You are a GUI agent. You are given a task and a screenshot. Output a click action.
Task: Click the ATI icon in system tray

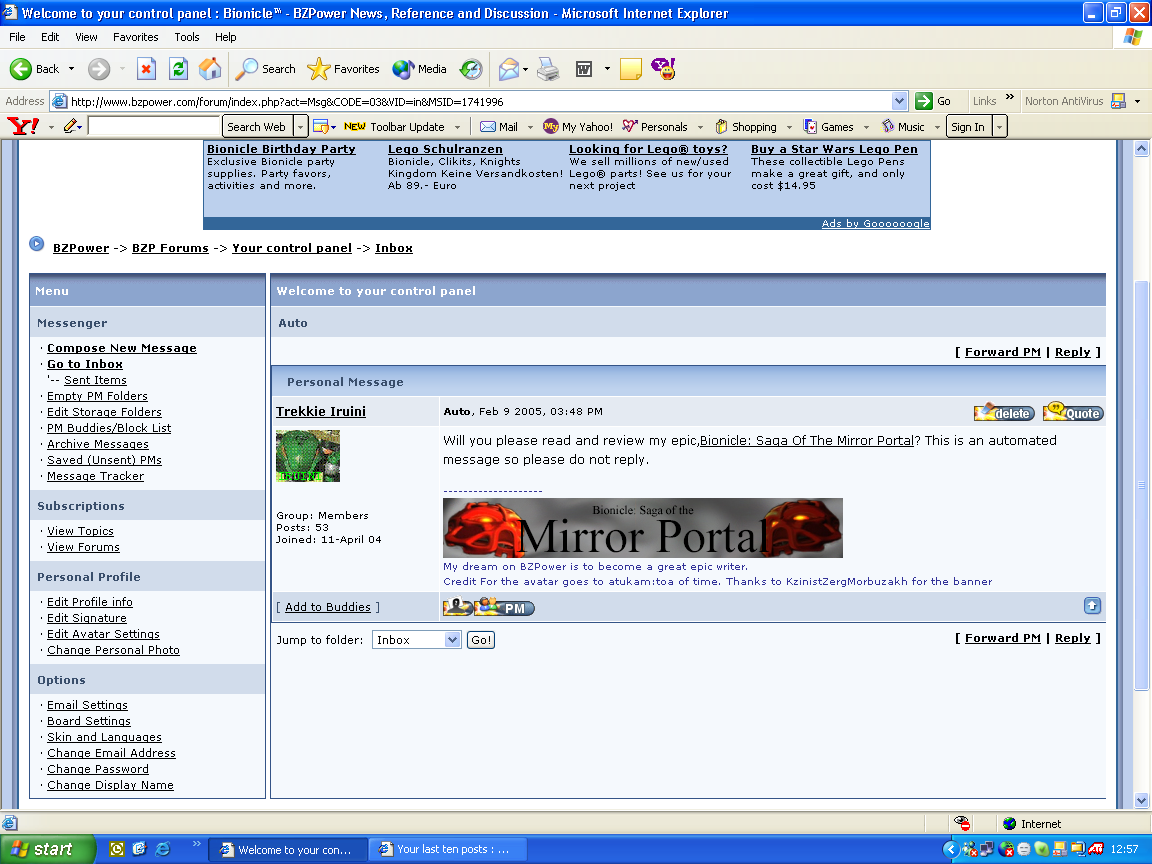tap(1095, 849)
